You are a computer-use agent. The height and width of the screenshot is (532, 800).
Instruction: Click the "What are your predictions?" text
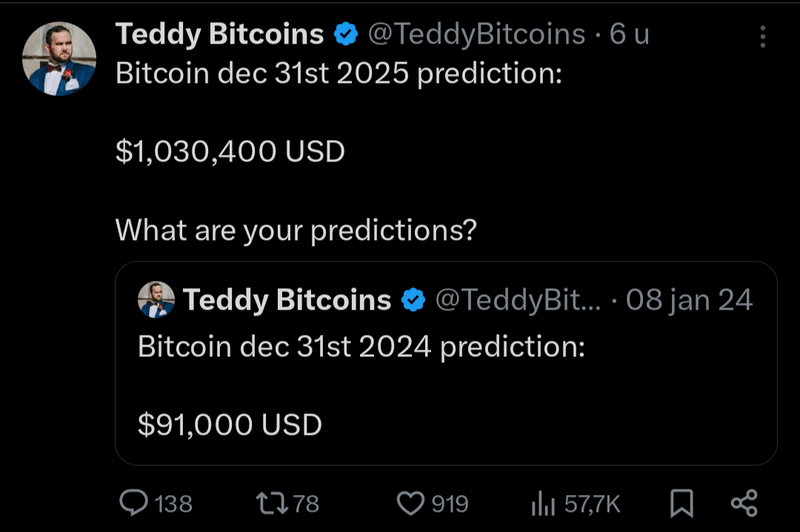[x=295, y=231]
